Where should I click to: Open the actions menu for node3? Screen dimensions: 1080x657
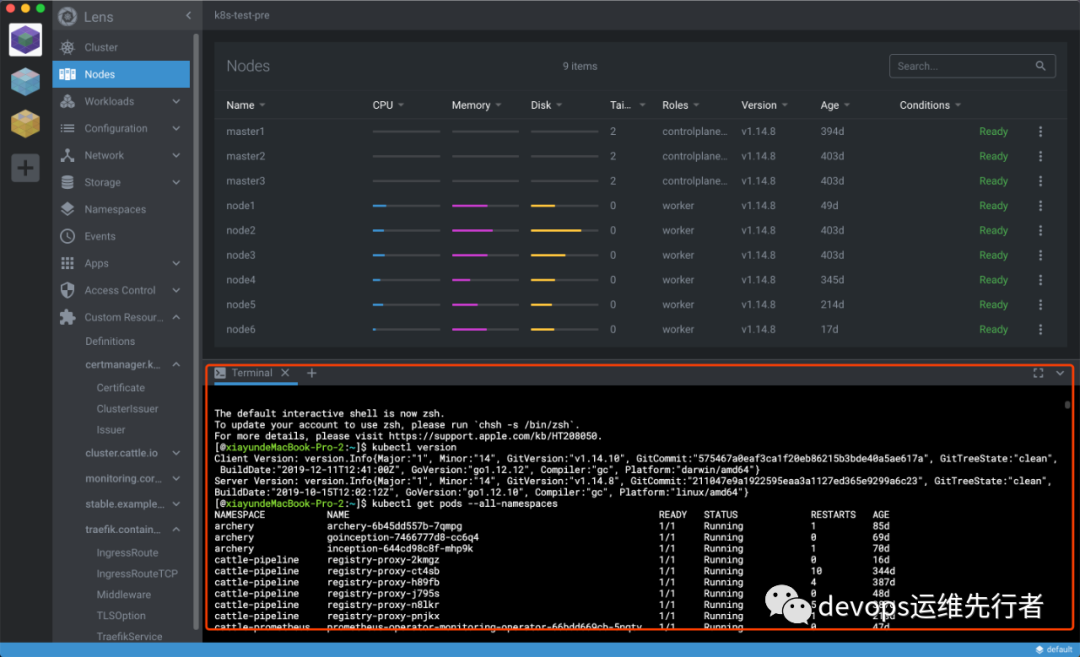pyautogui.click(x=1040, y=256)
